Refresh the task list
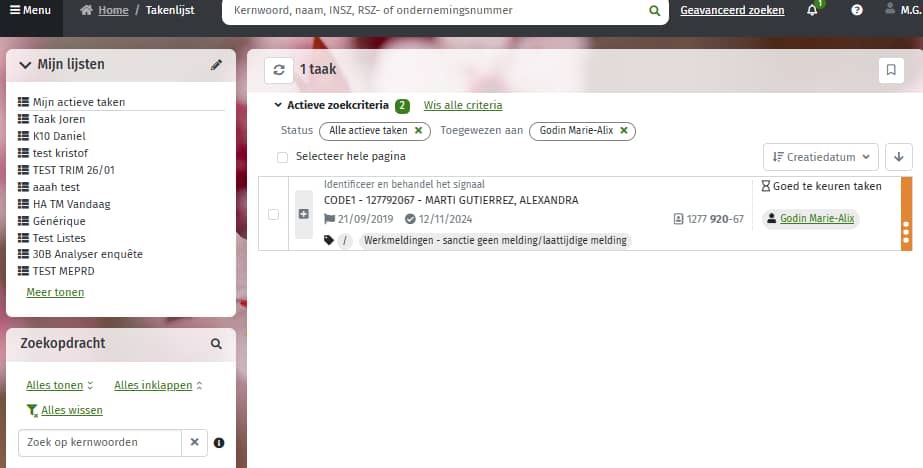Screen dimensions: 923x468 tap(279, 70)
